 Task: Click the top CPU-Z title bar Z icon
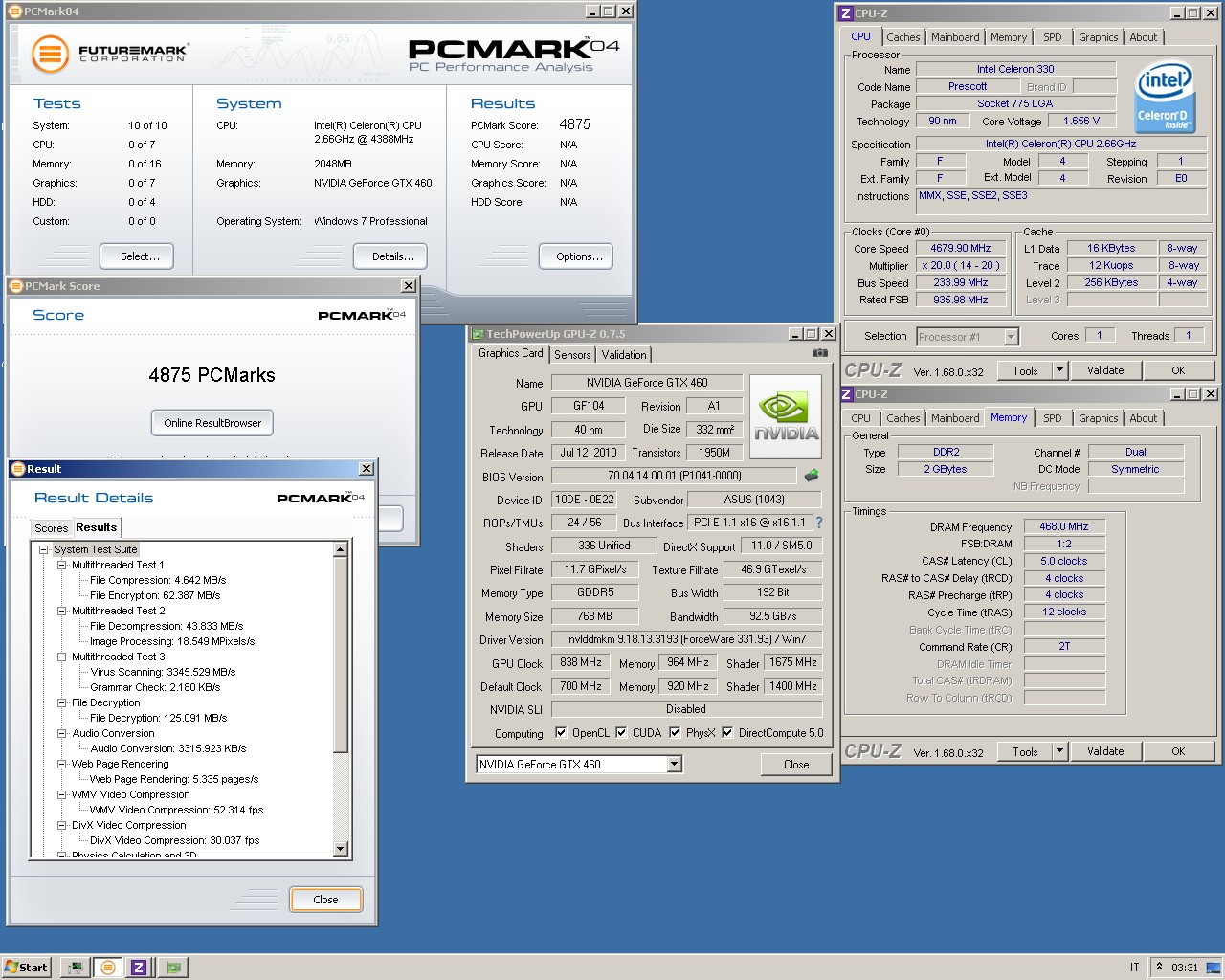845,13
